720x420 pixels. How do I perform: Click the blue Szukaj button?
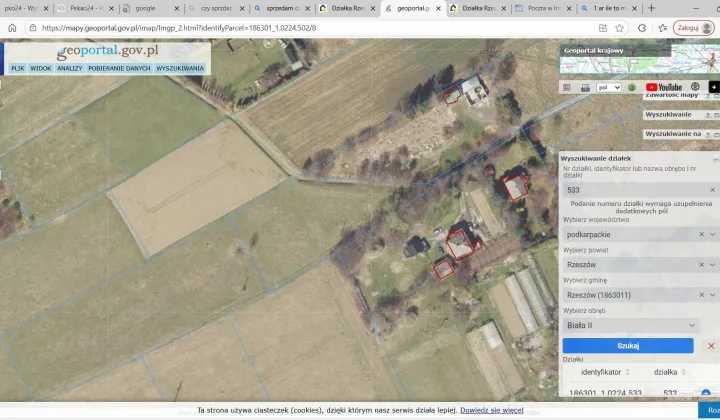pos(628,346)
